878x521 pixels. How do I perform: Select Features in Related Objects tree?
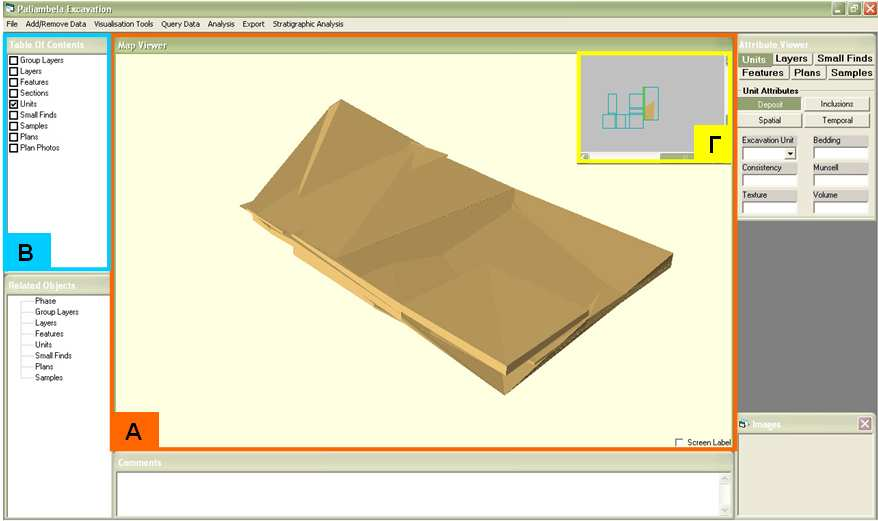49,334
